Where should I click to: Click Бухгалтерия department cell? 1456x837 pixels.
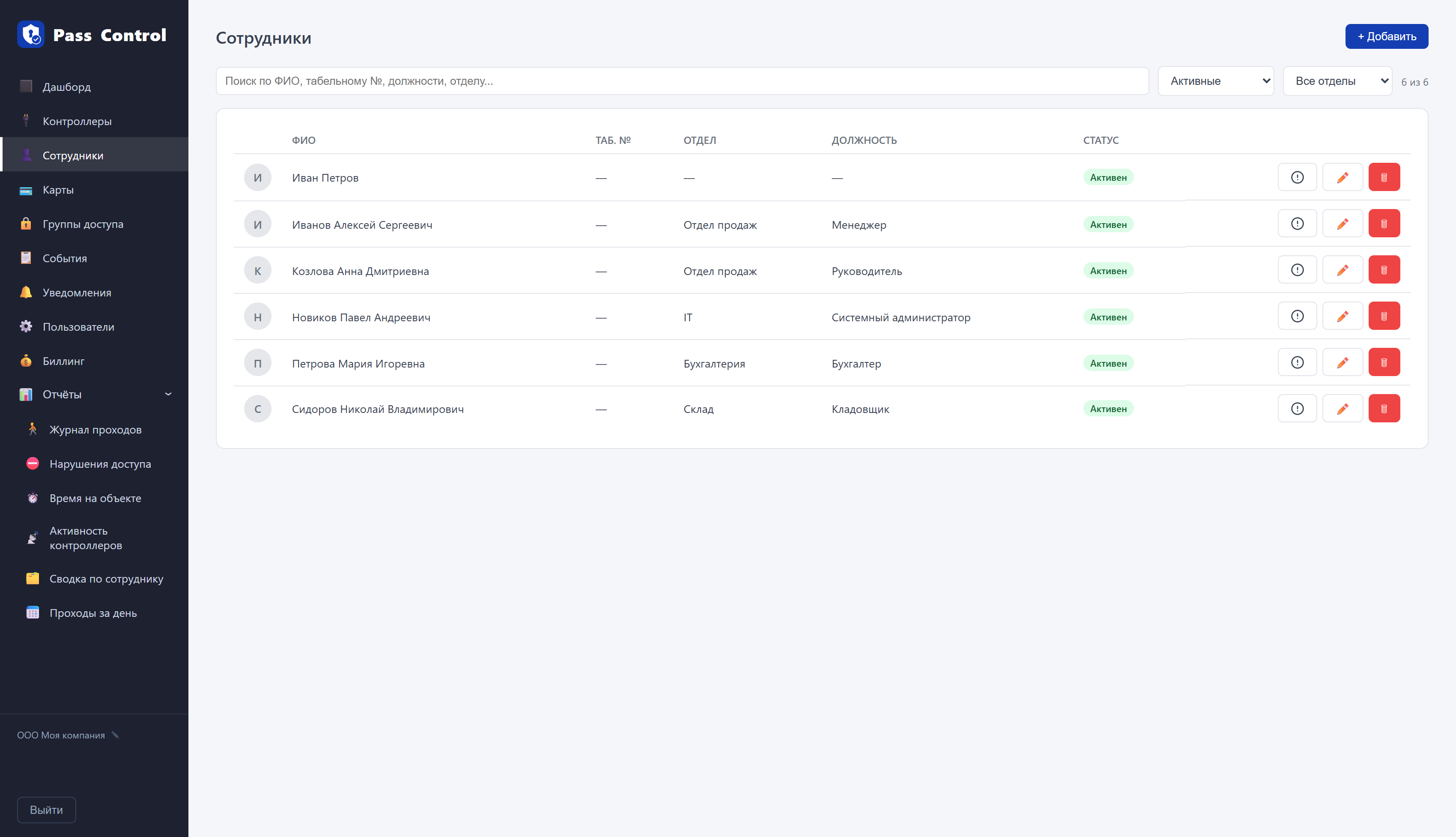pos(713,363)
